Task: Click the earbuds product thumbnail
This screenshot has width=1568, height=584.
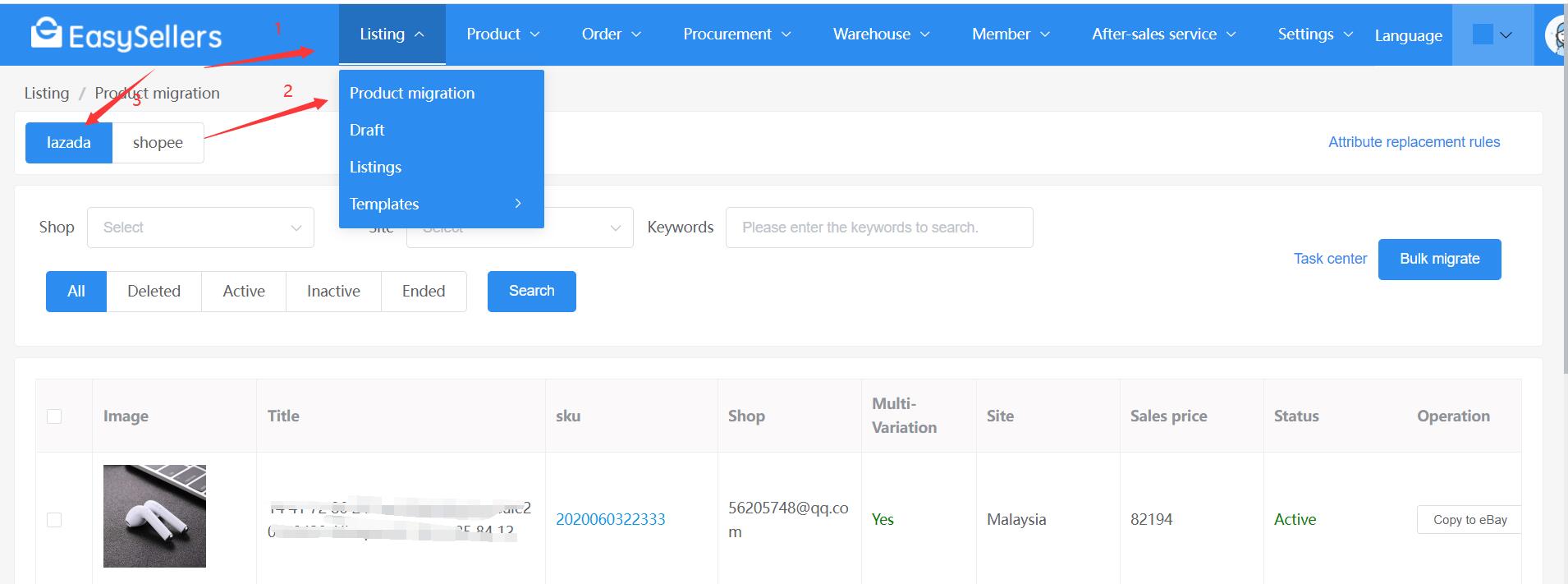Action: tap(154, 516)
